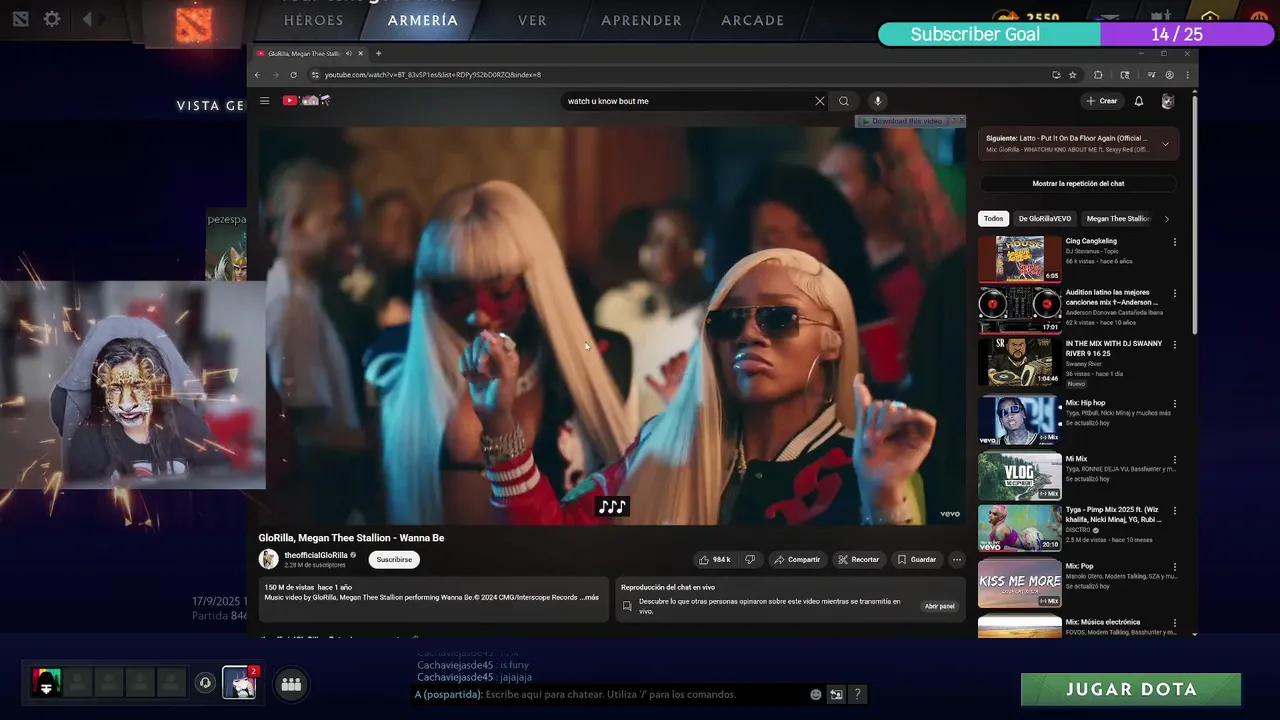Open options for Cing Cangkeling video
This screenshot has width=1280, height=720.
click(1175, 242)
